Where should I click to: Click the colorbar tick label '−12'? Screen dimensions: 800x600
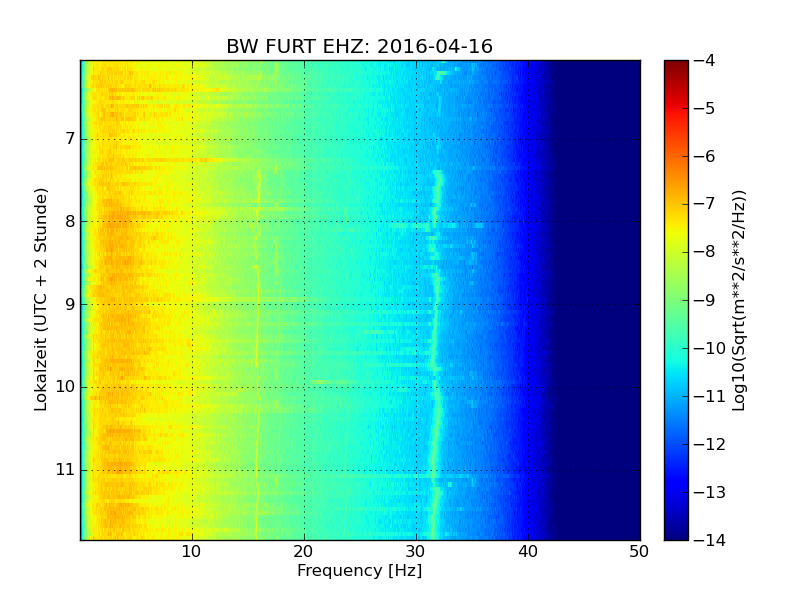tap(710, 444)
